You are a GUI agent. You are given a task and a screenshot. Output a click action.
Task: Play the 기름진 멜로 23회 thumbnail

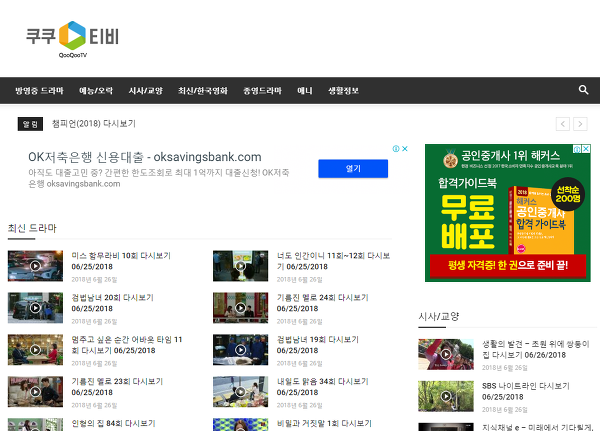click(35, 392)
